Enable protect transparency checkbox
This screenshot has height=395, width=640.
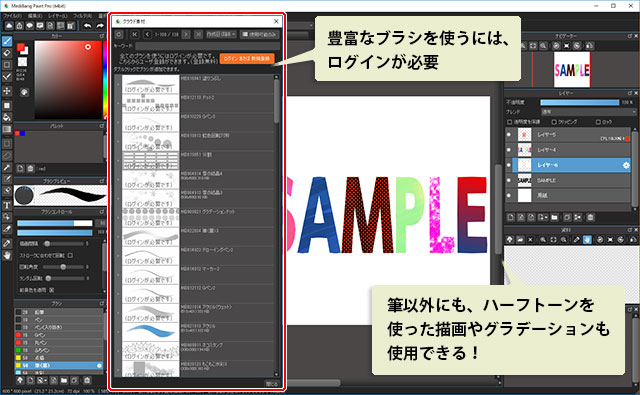point(509,122)
